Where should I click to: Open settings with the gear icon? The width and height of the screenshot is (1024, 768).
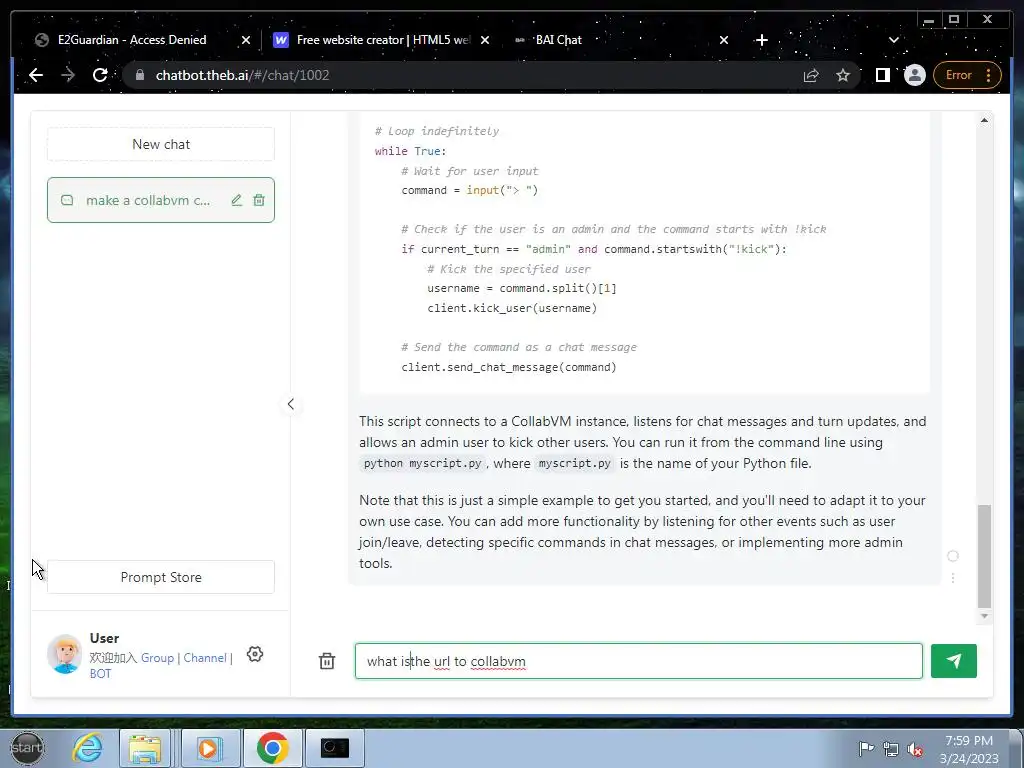pyautogui.click(x=255, y=654)
